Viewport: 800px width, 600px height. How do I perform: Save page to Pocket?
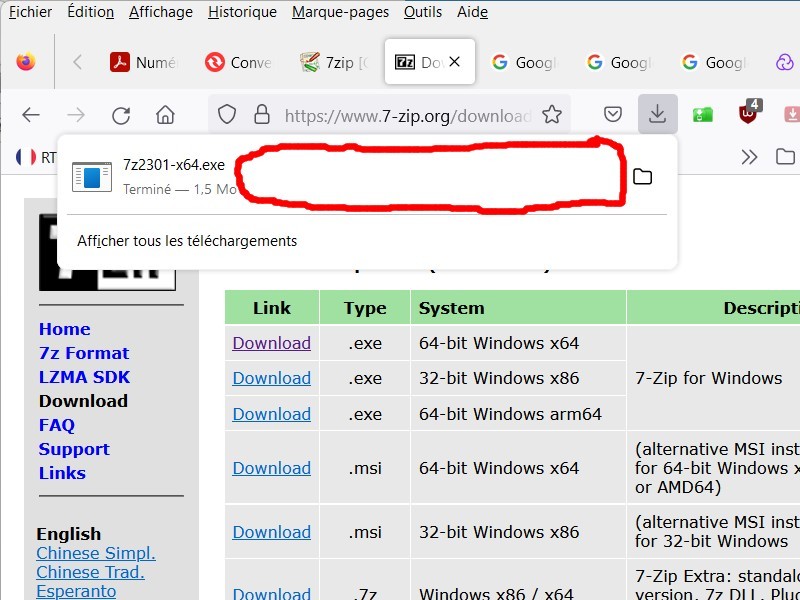pyautogui.click(x=613, y=115)
